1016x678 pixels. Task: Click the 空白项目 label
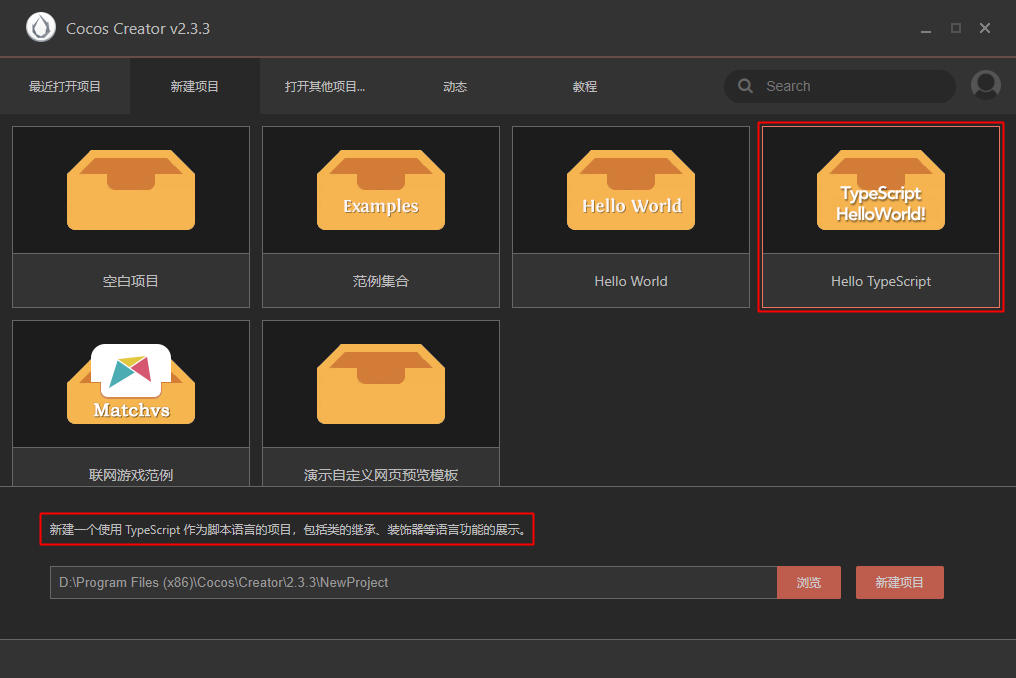[x=131, y=281]
